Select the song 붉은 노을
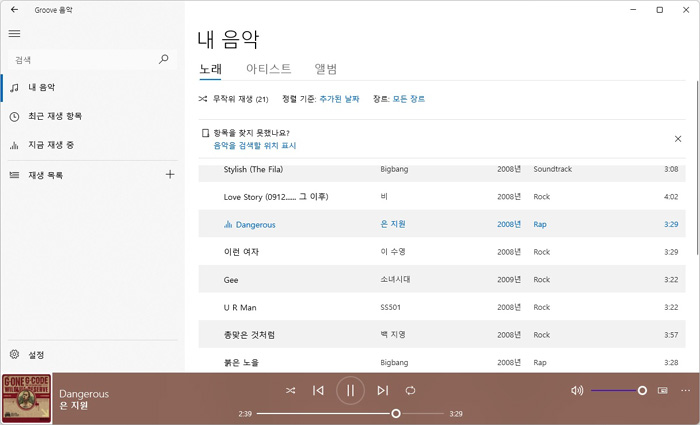Screen dimensions: 700x425 (x=442, y=362)
